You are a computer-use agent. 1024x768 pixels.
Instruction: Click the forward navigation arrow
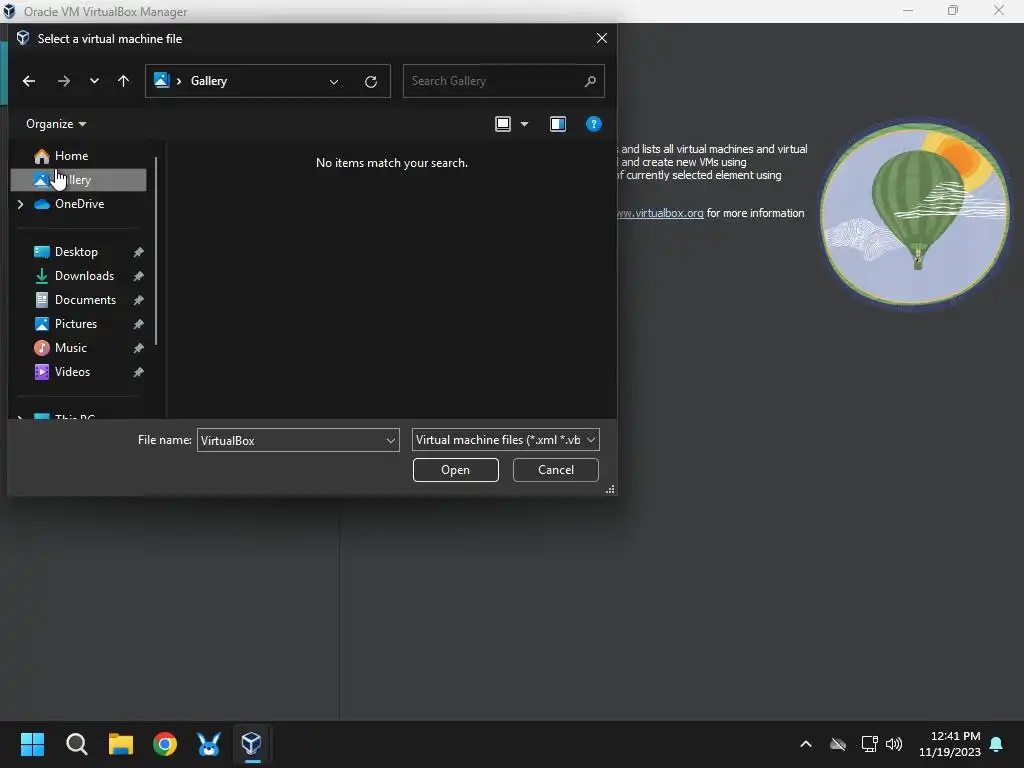63,81
